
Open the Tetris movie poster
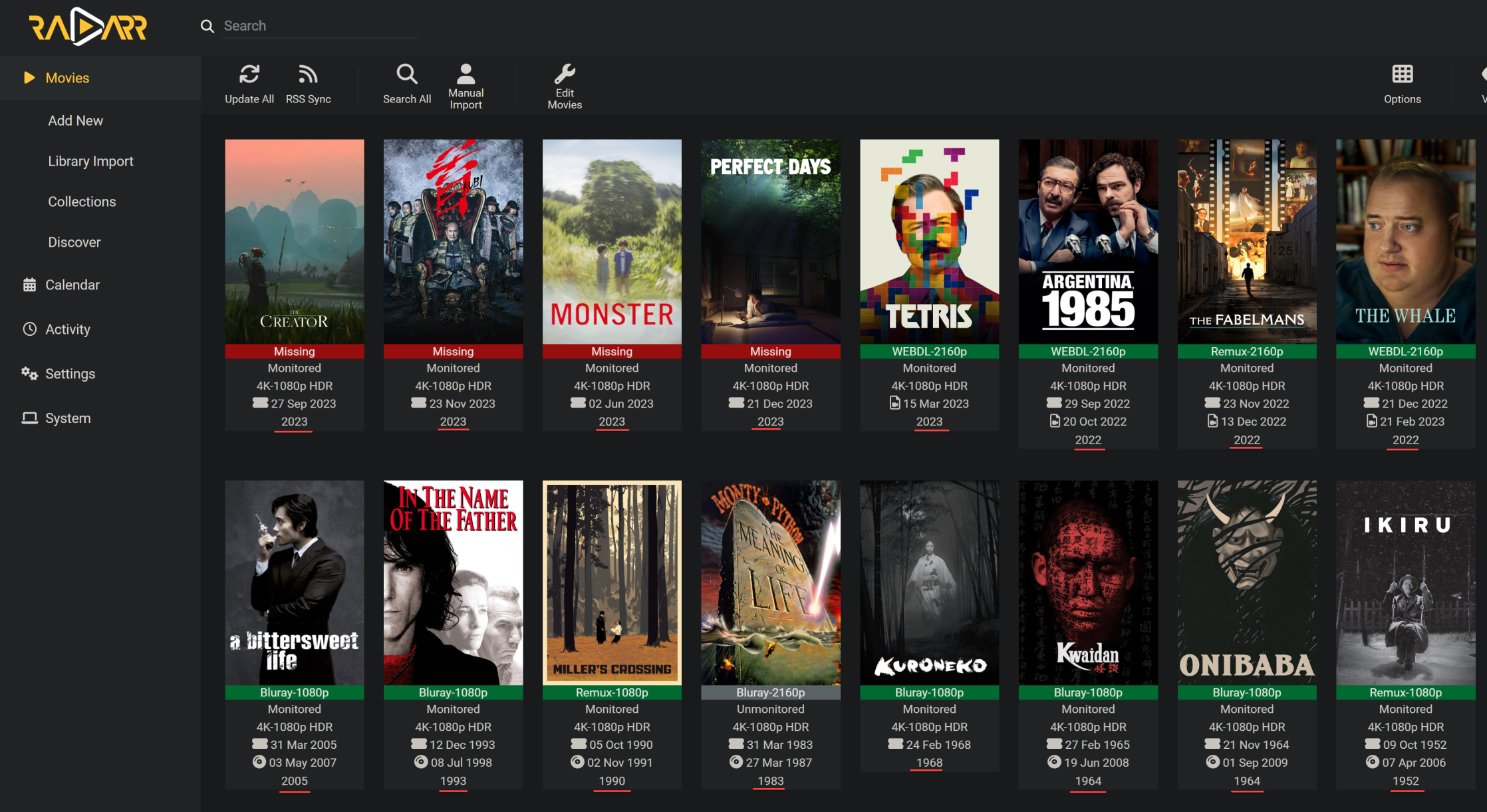point(929,241)
